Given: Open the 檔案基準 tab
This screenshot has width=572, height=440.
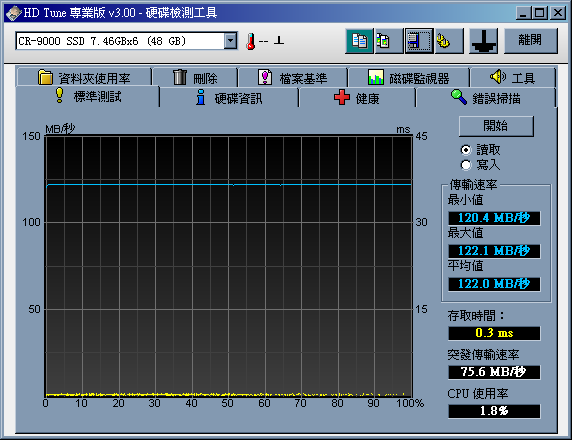Looking at the screenshot, I should pyautogui.click(x=293, y=78).
